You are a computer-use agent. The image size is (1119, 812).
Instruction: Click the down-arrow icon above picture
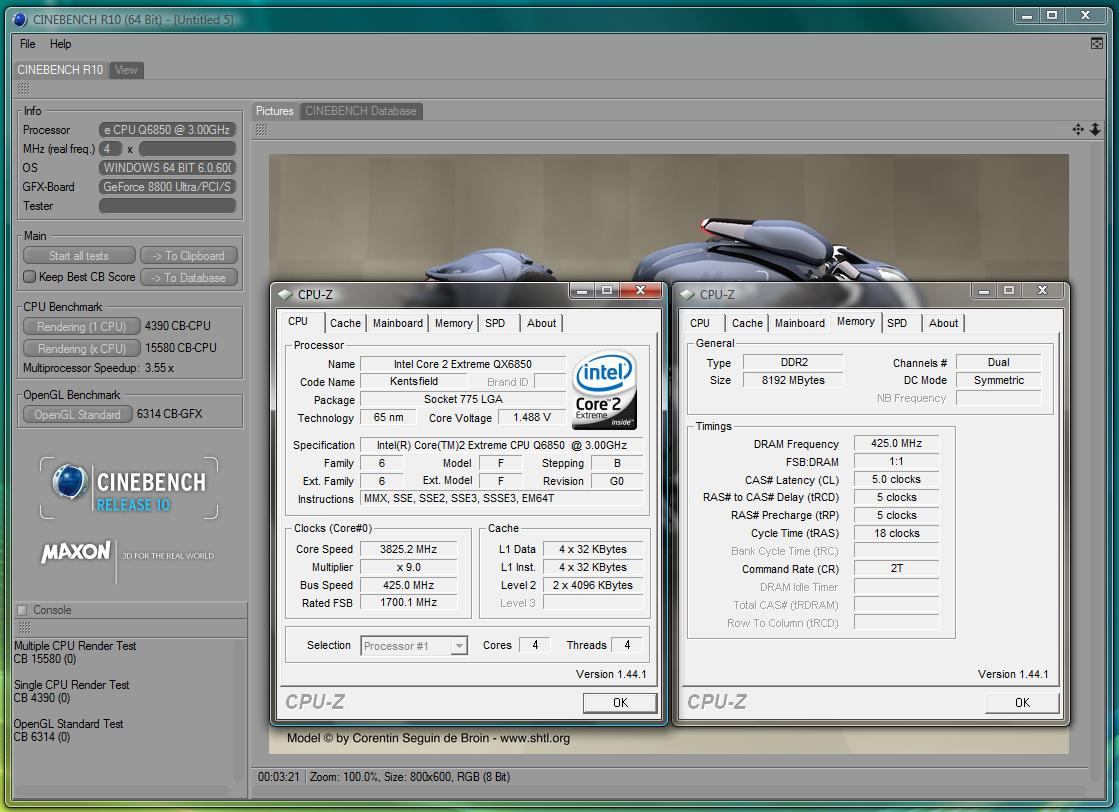coord(1095,129)
